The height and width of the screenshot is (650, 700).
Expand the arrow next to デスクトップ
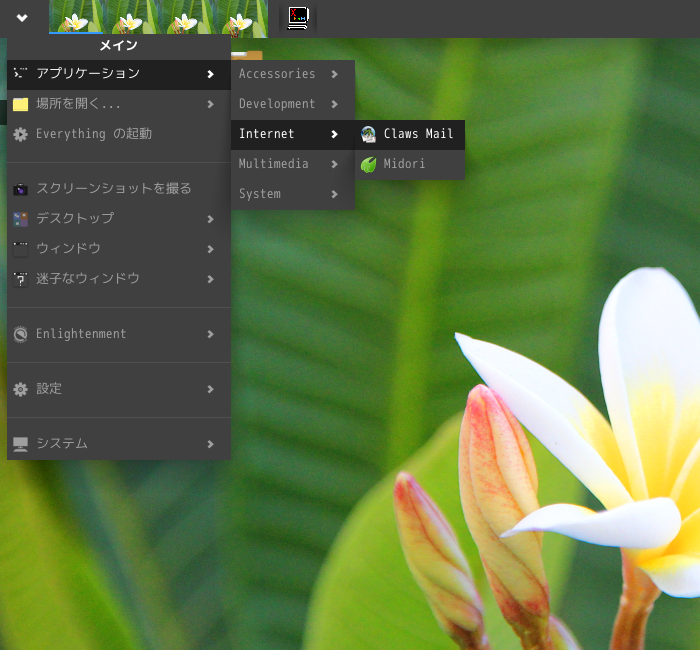(210, 219)
